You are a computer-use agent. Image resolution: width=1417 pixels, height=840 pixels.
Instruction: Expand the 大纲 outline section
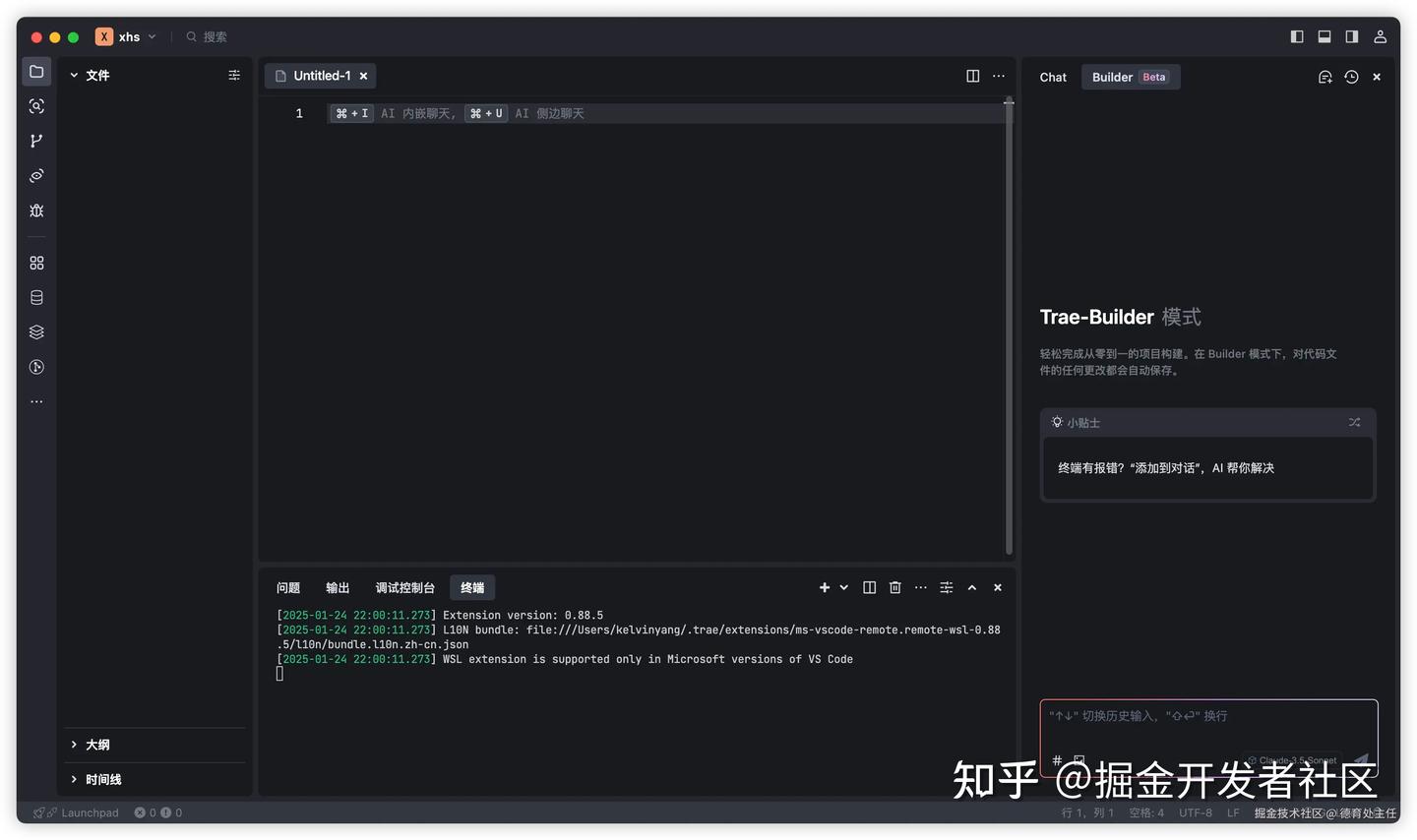click(97, 745)
